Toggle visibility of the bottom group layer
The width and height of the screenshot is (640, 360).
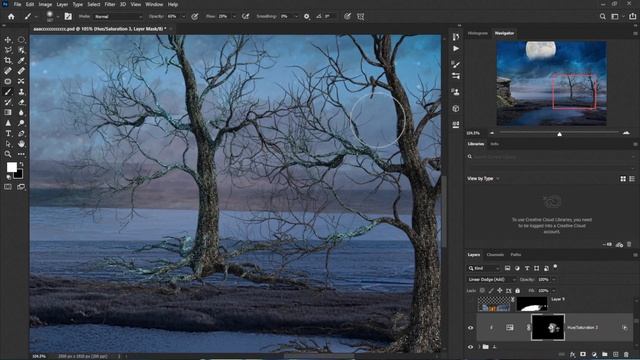click(x=470, y=347)
